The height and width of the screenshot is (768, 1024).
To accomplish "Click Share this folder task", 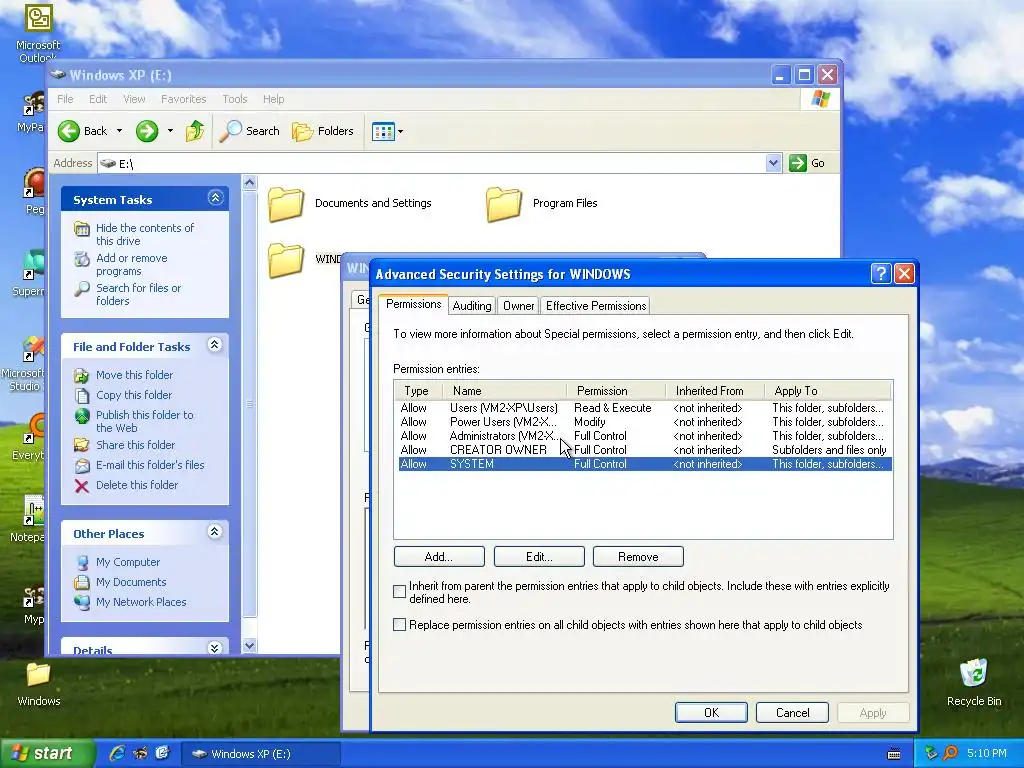I will pyautogui.click(x=135, y=445).
